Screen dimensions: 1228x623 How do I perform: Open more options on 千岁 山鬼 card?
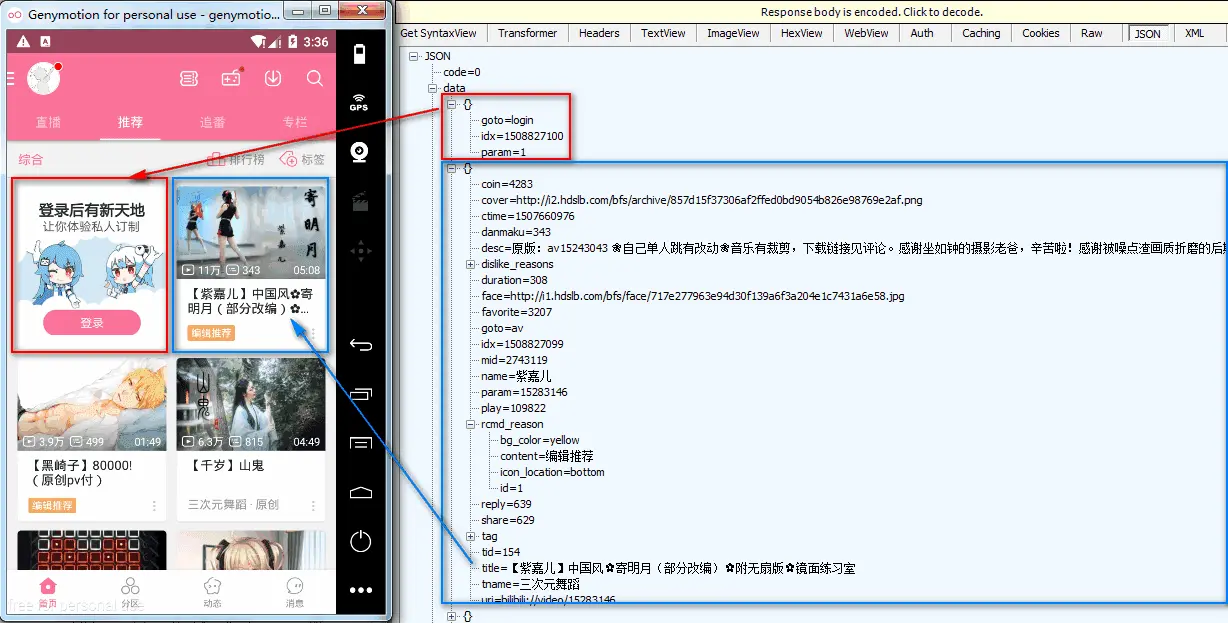click(x=313, y=506)
